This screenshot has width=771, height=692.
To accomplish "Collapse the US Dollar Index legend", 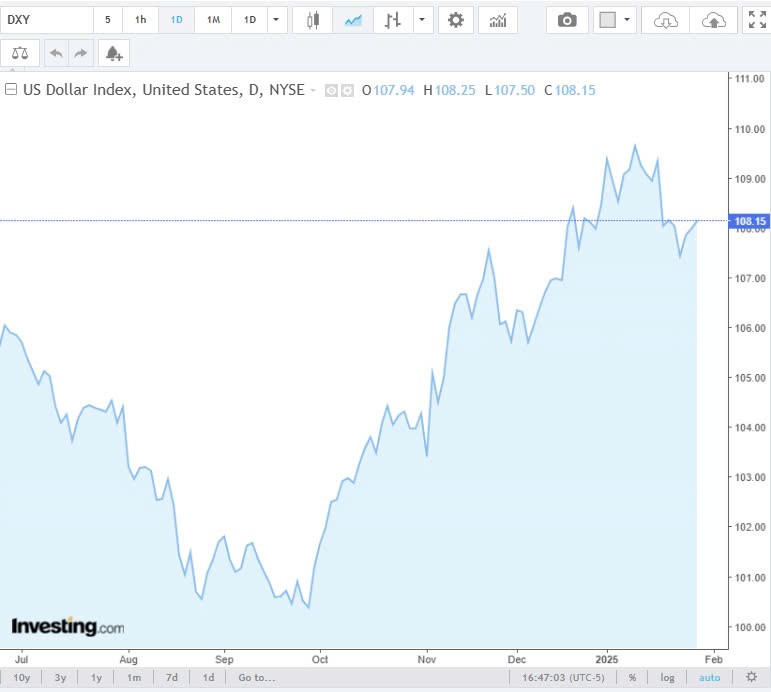I will [x=11, y=90].
